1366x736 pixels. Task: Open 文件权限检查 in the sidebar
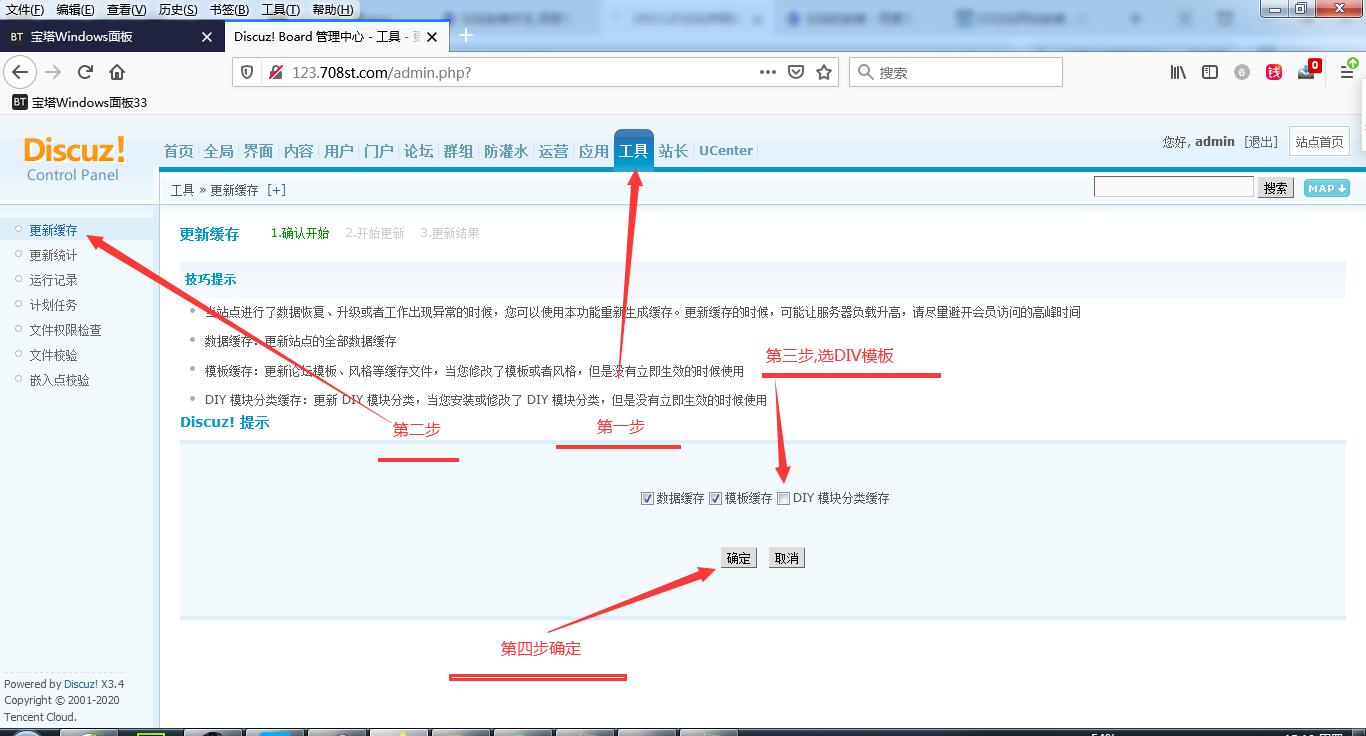[65, 330]
